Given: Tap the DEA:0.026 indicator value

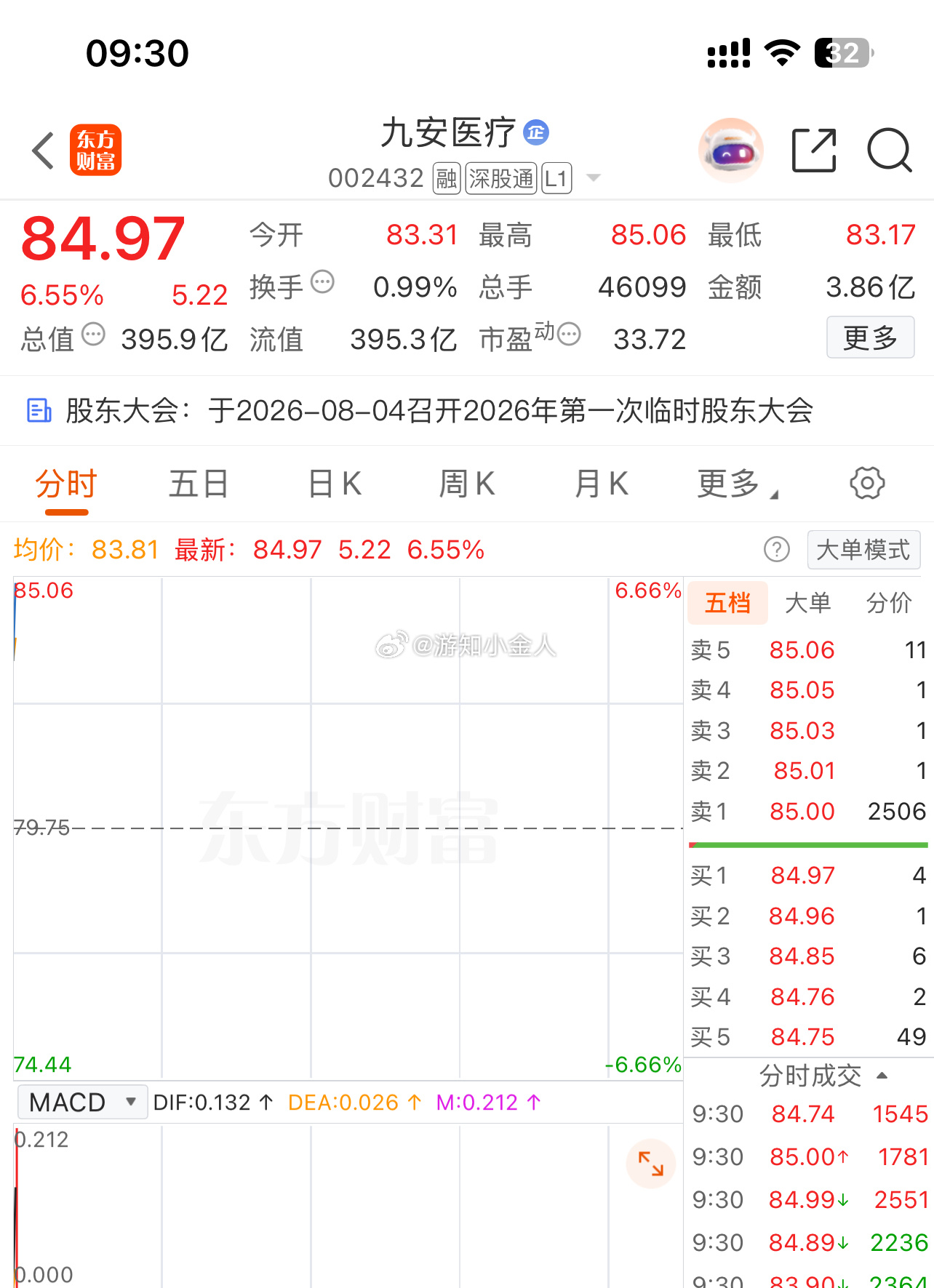Looking at the screenshot, I should point(355,1103).
